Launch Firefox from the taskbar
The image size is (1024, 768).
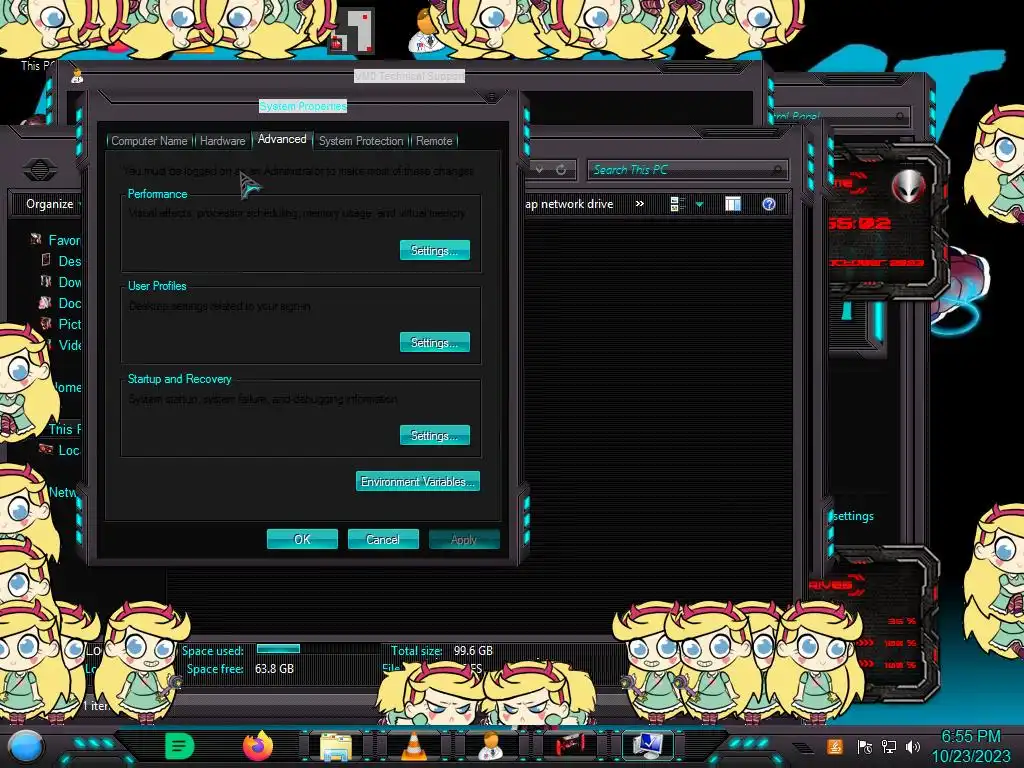(x=257, y=746)
